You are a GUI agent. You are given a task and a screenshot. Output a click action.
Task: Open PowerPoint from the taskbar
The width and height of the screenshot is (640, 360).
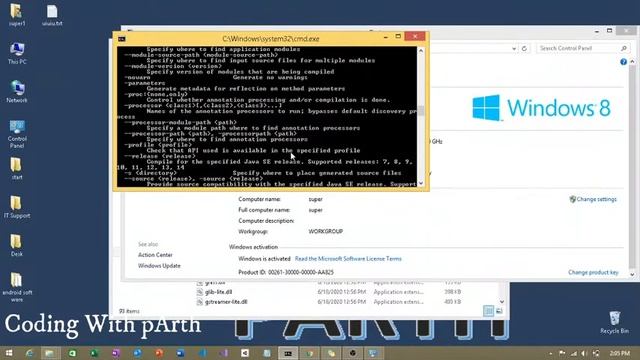tap(159, 353)
